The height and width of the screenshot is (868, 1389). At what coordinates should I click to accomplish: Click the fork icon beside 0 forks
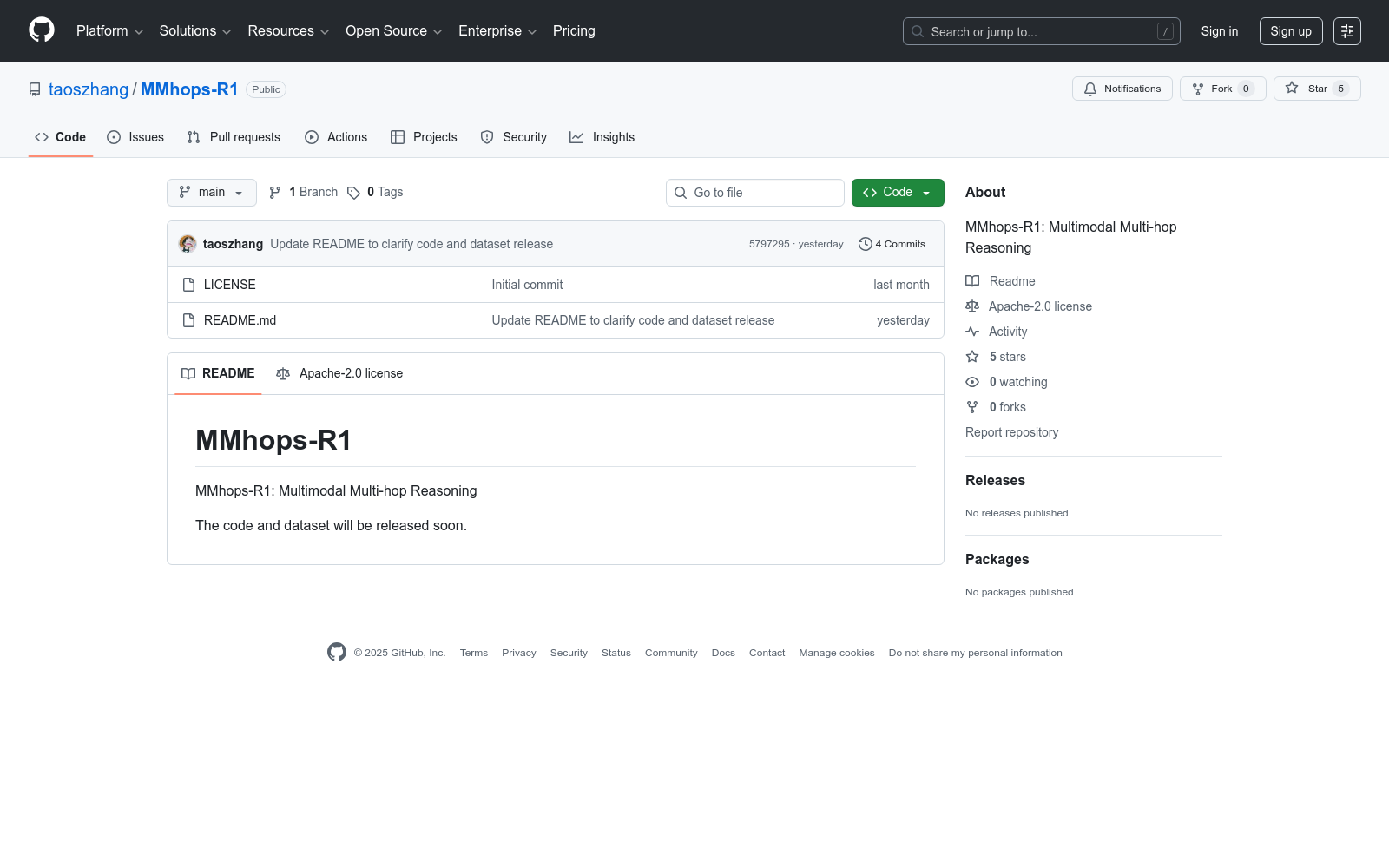click(x=972, y=407)
